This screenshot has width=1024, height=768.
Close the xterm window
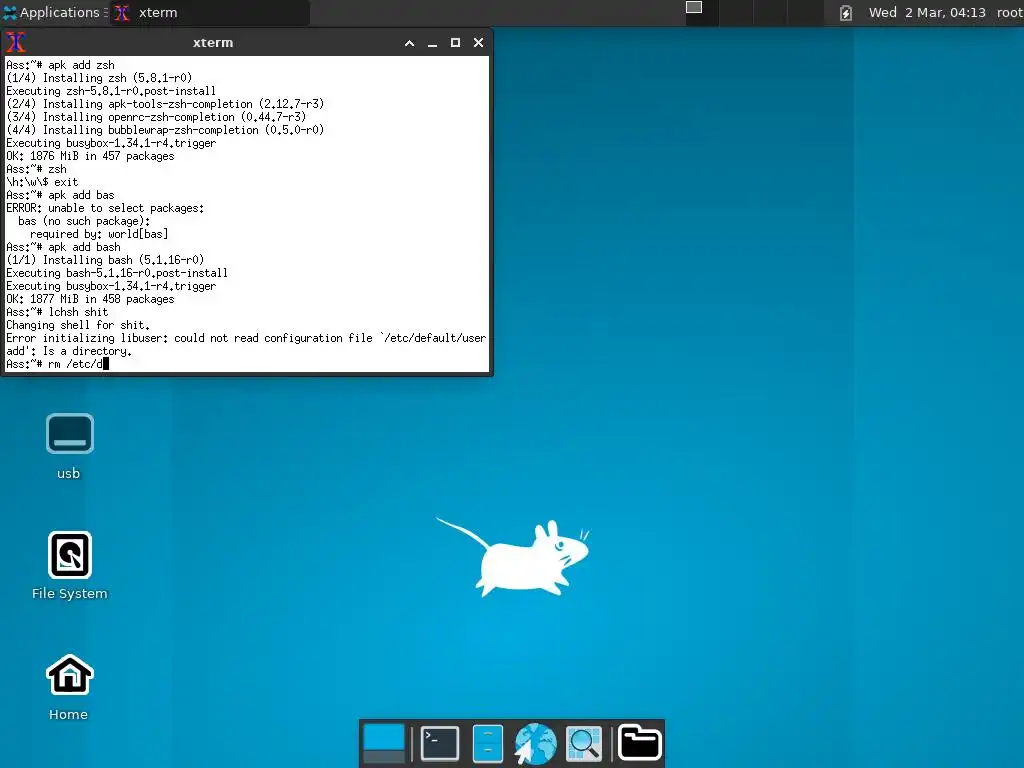tap(479, 42)
